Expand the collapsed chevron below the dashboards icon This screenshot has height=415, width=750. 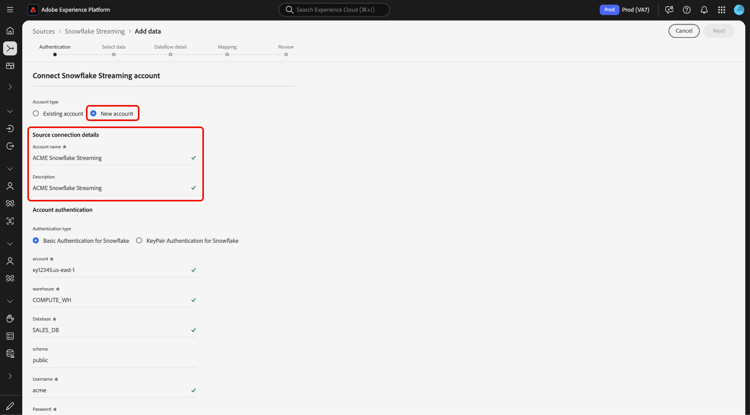10,87
